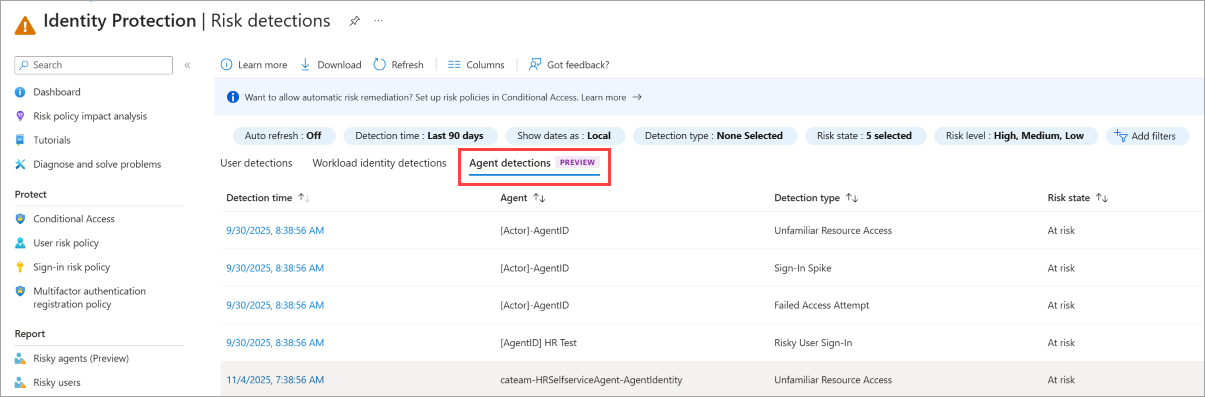The image size is (1205, 397).
Task: Open the Detection type None Selected filter
Action: click(x=714, y=136)
